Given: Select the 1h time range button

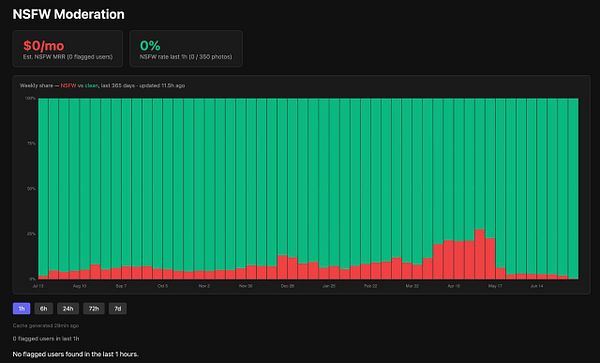Looking at the screenshot, I should 21,308.
